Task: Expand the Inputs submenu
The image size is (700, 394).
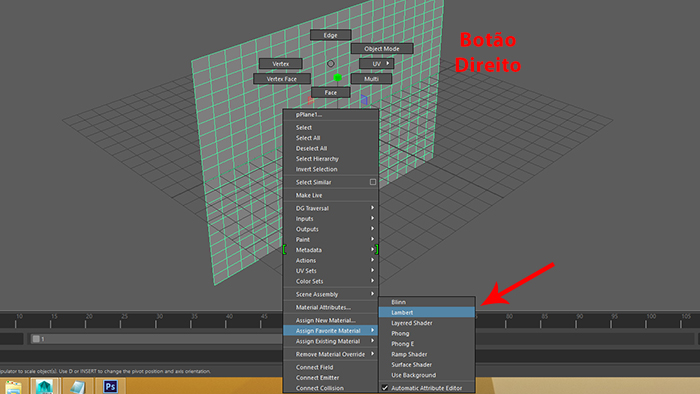Action: click(x=331, y=219)
